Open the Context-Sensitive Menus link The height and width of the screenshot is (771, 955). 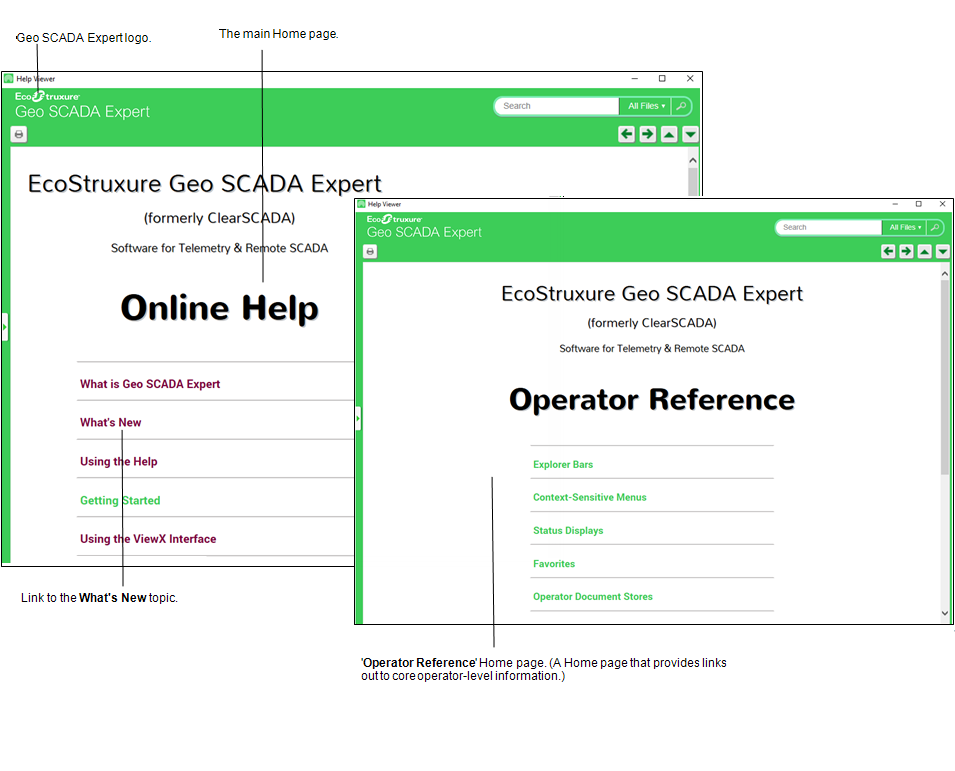point(590,498)
